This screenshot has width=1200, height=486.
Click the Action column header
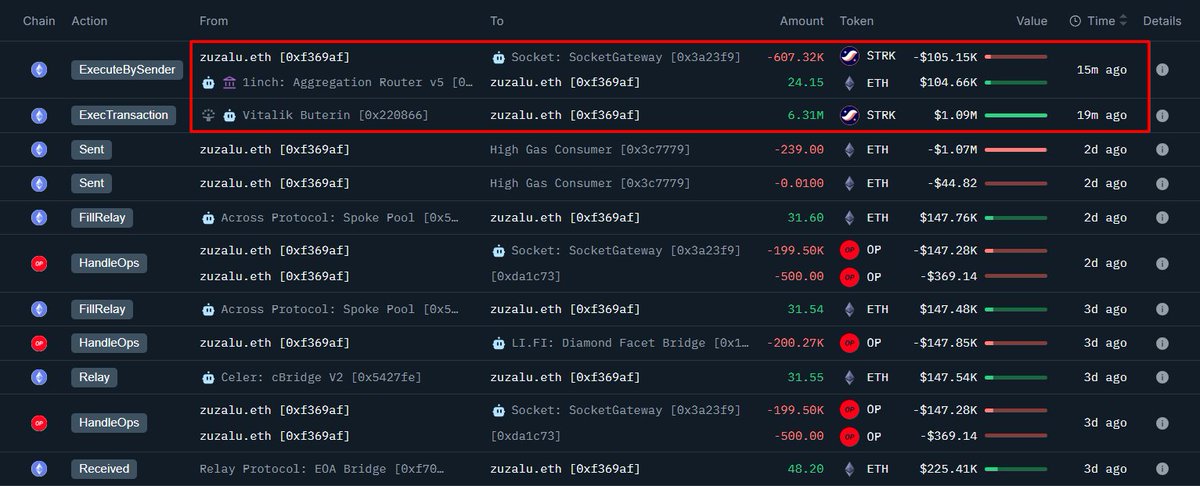[90, 20]
